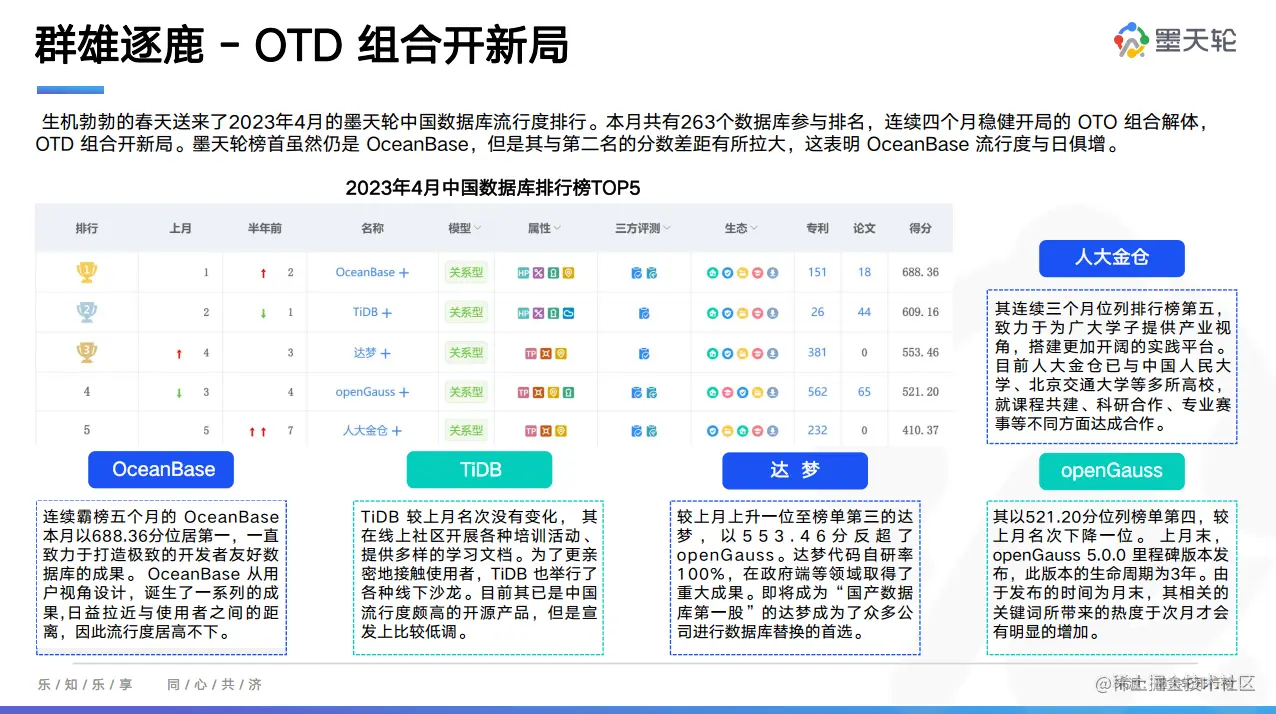
Task: Click the red up arrow in OceanBase row
Action: tap(263, 273)
